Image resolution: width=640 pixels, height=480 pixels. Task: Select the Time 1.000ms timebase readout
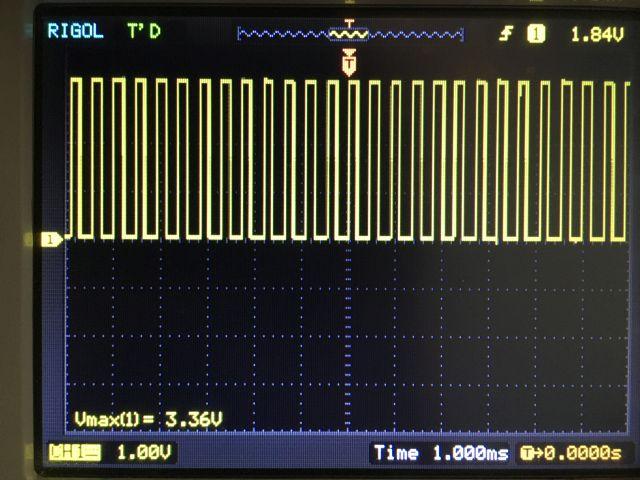tap(440, 453)
